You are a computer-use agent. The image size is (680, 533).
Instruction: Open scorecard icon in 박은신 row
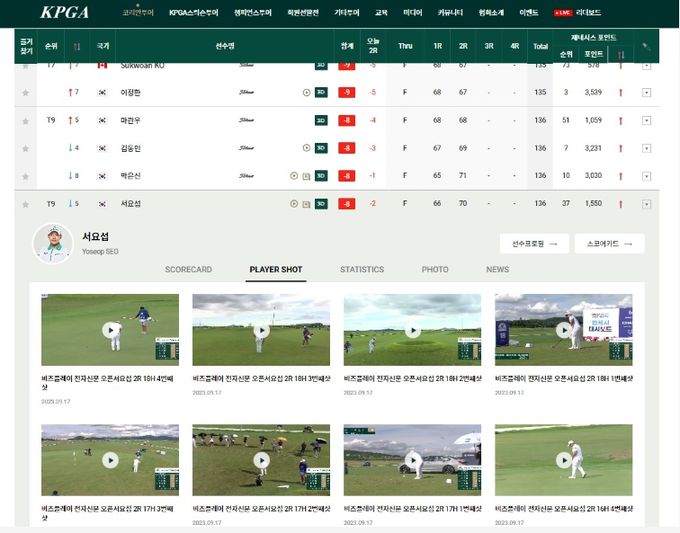[x=306, y=176]
